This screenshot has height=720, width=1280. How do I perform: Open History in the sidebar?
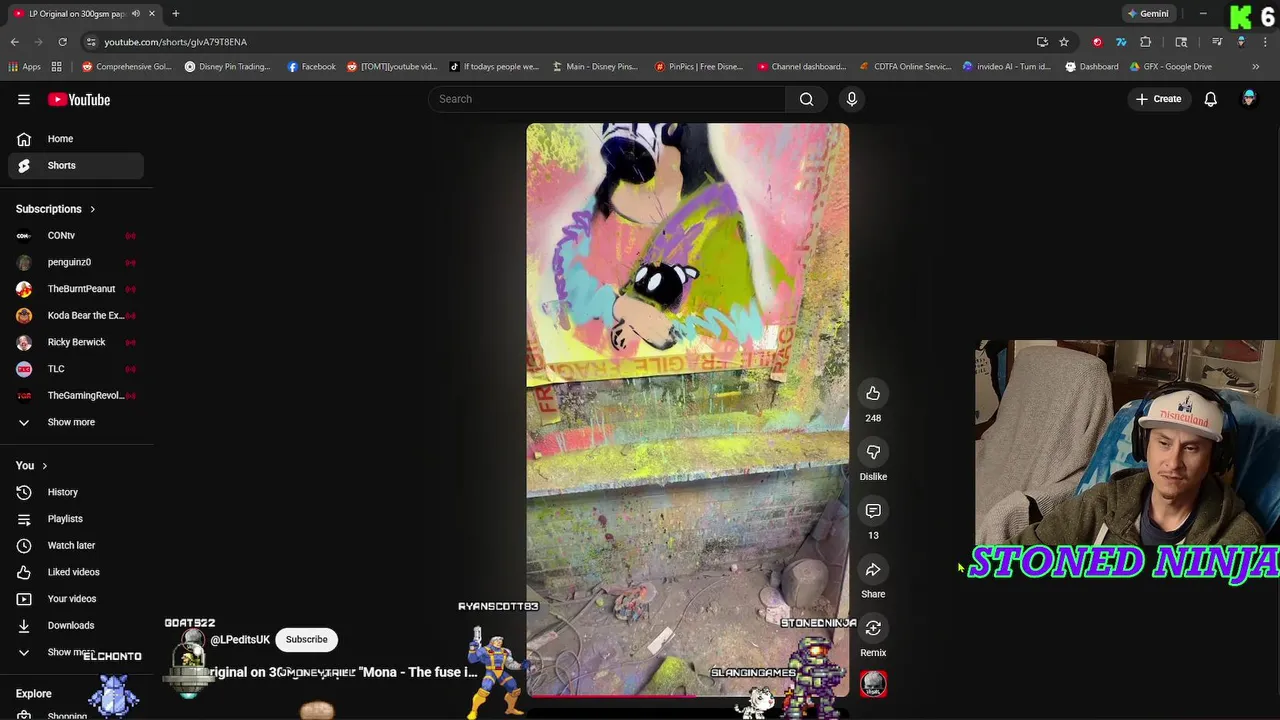pyautogui.click(x=76, y=492)
